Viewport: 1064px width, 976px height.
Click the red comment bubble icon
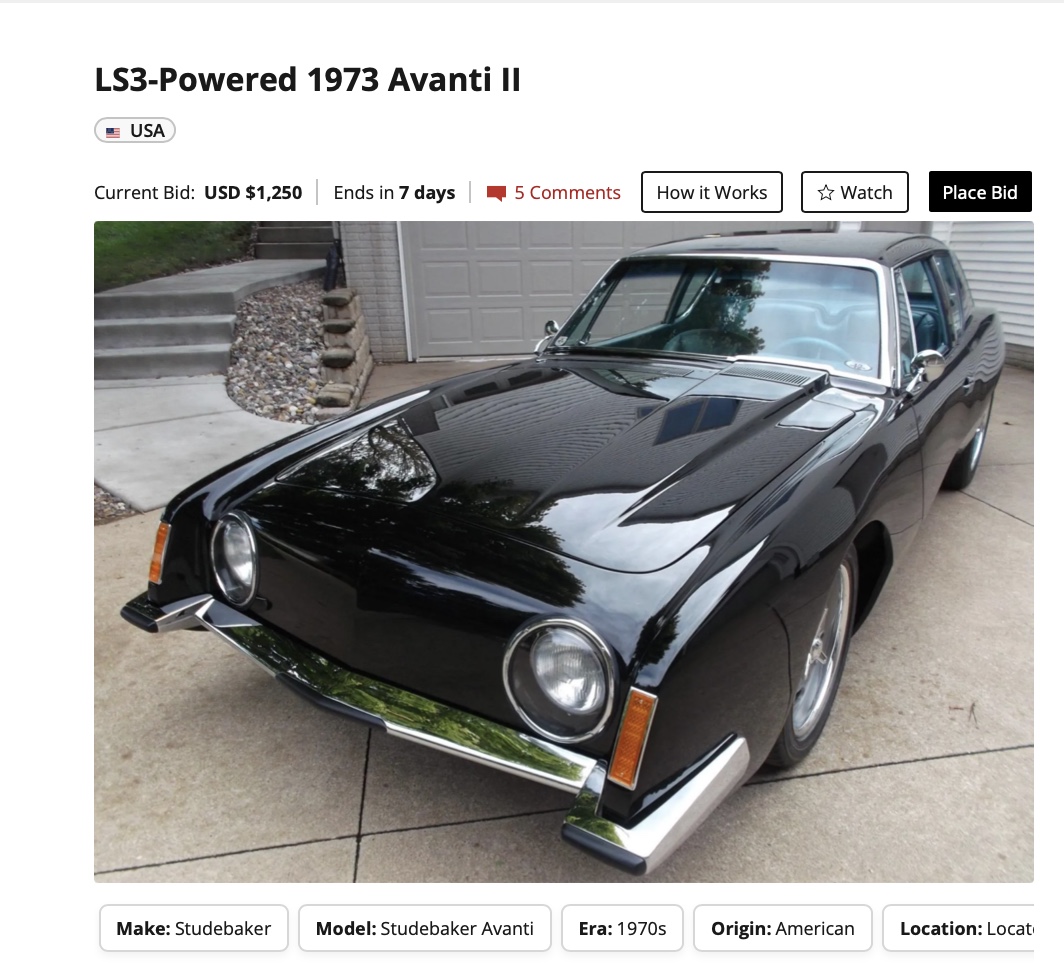496,193
